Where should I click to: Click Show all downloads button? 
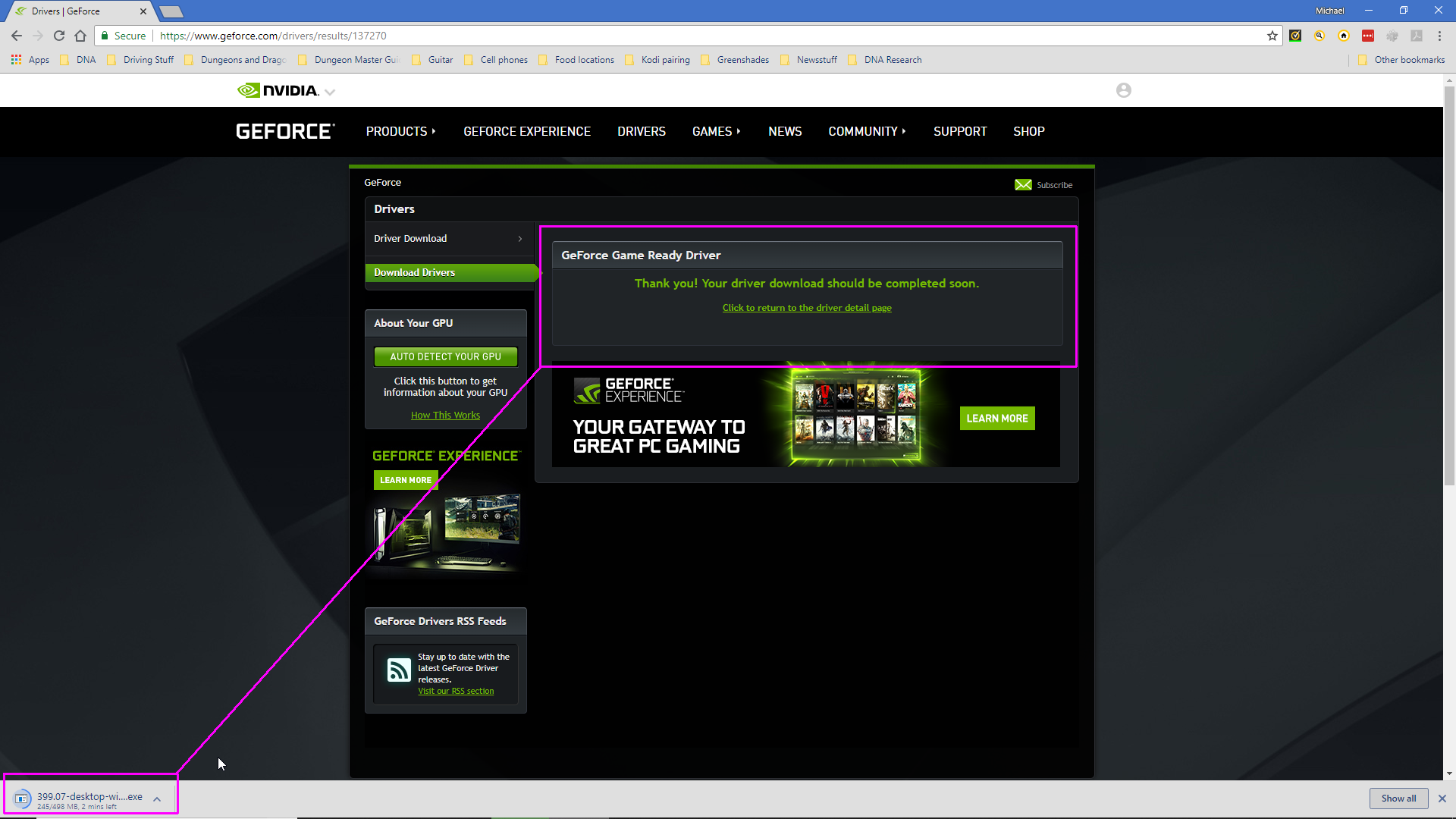coord(1398,799)
